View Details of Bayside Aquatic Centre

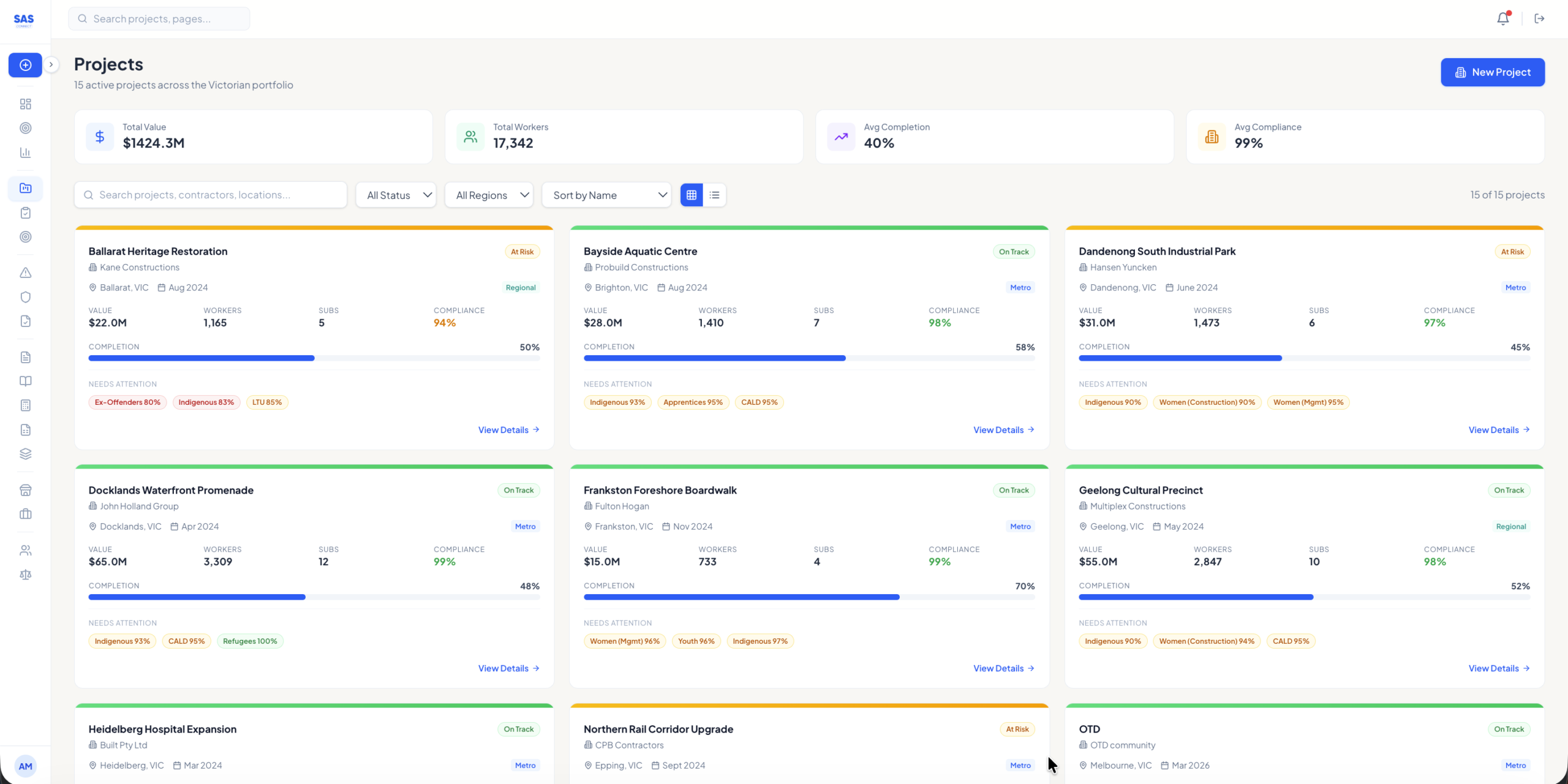[1004, 430]
